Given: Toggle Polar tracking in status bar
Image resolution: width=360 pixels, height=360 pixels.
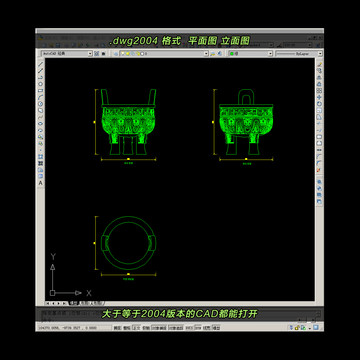Looking at the screenshot, I should click(x=146, y=328).
